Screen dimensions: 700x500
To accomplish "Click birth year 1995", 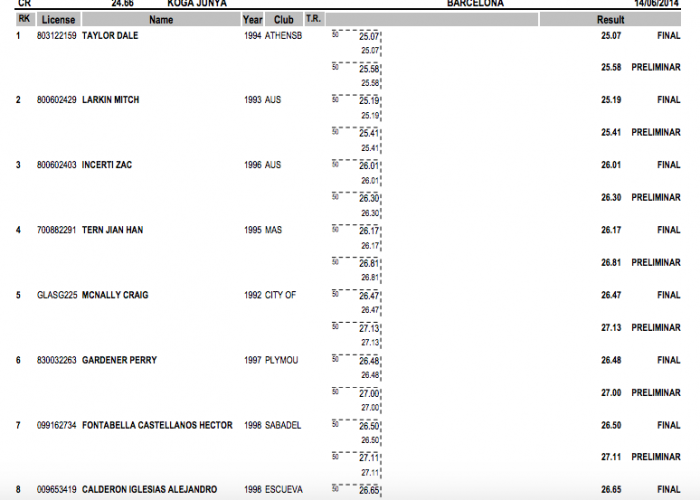I will (x=253, y=230).
